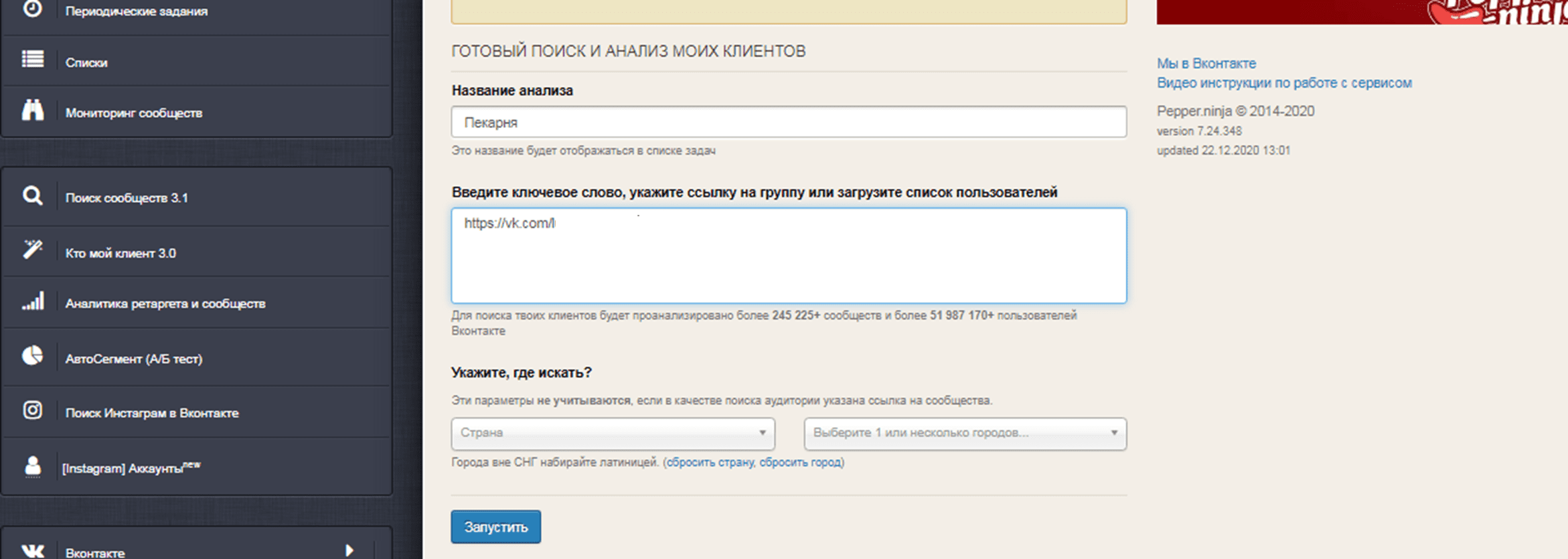Click the bar chart icon for Аналитика ретаргета

(x=33, y=301)
